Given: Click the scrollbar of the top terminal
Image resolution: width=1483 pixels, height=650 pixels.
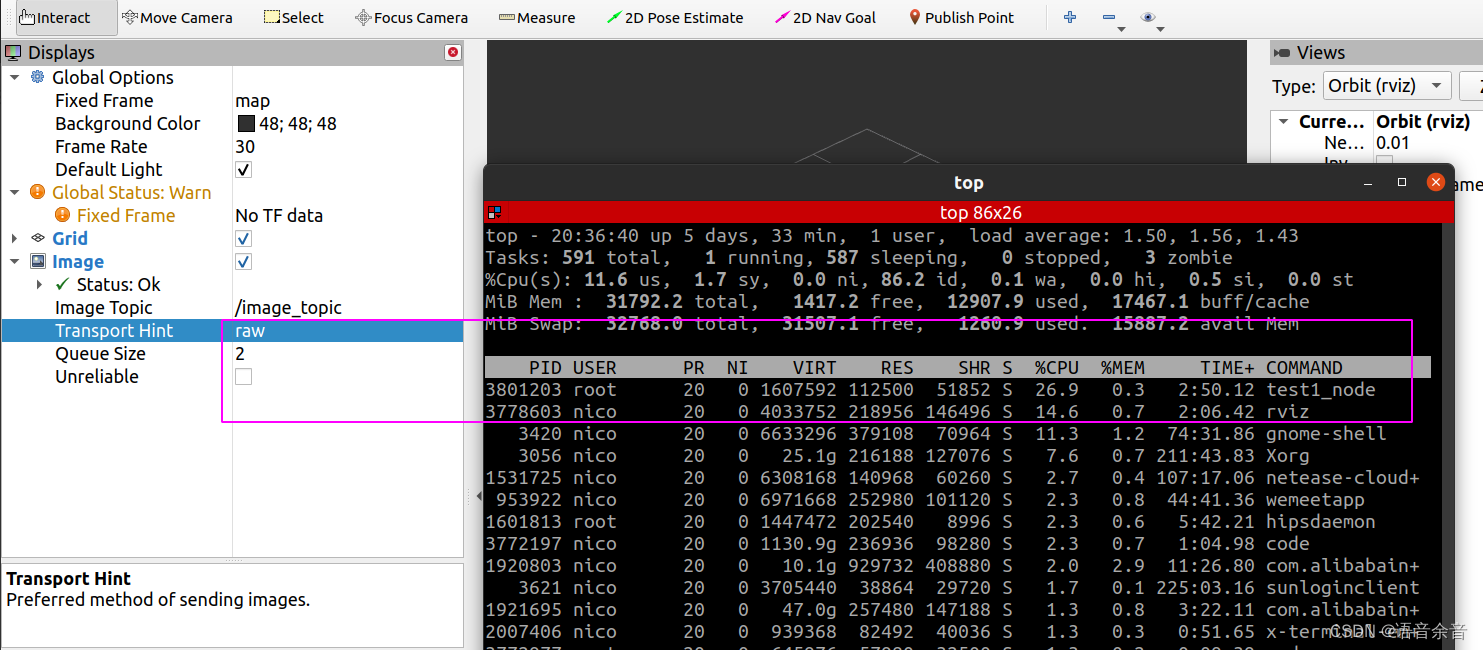Looking at the screenshot, I should click(1448, 436).
